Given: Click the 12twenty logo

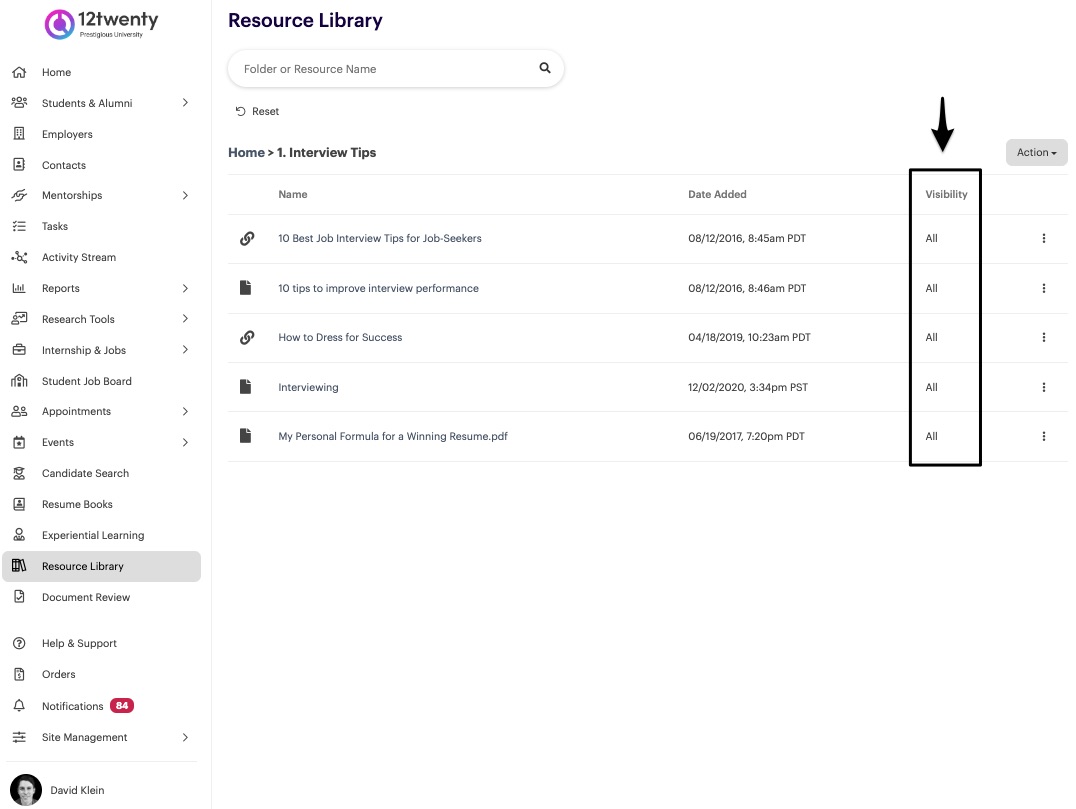Looking at the screenshot, I should click(101, 24).
